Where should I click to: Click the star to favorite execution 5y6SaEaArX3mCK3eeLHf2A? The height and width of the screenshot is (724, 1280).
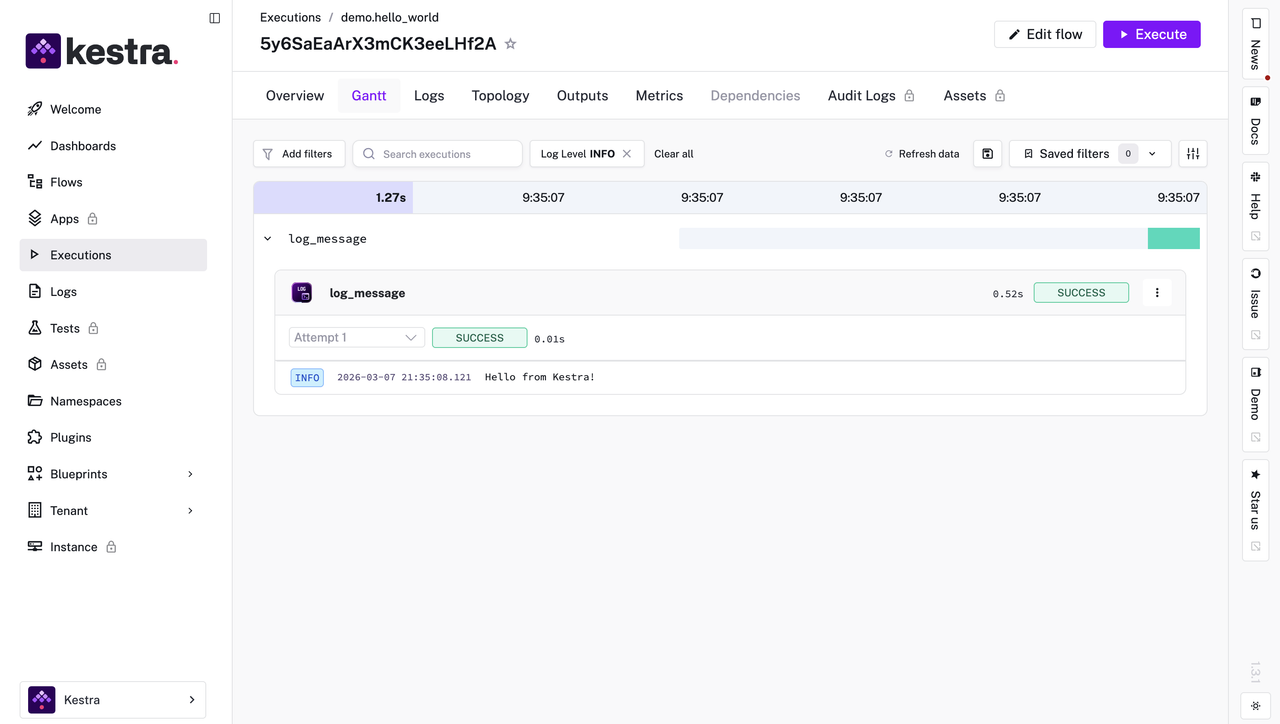(510, 44)
